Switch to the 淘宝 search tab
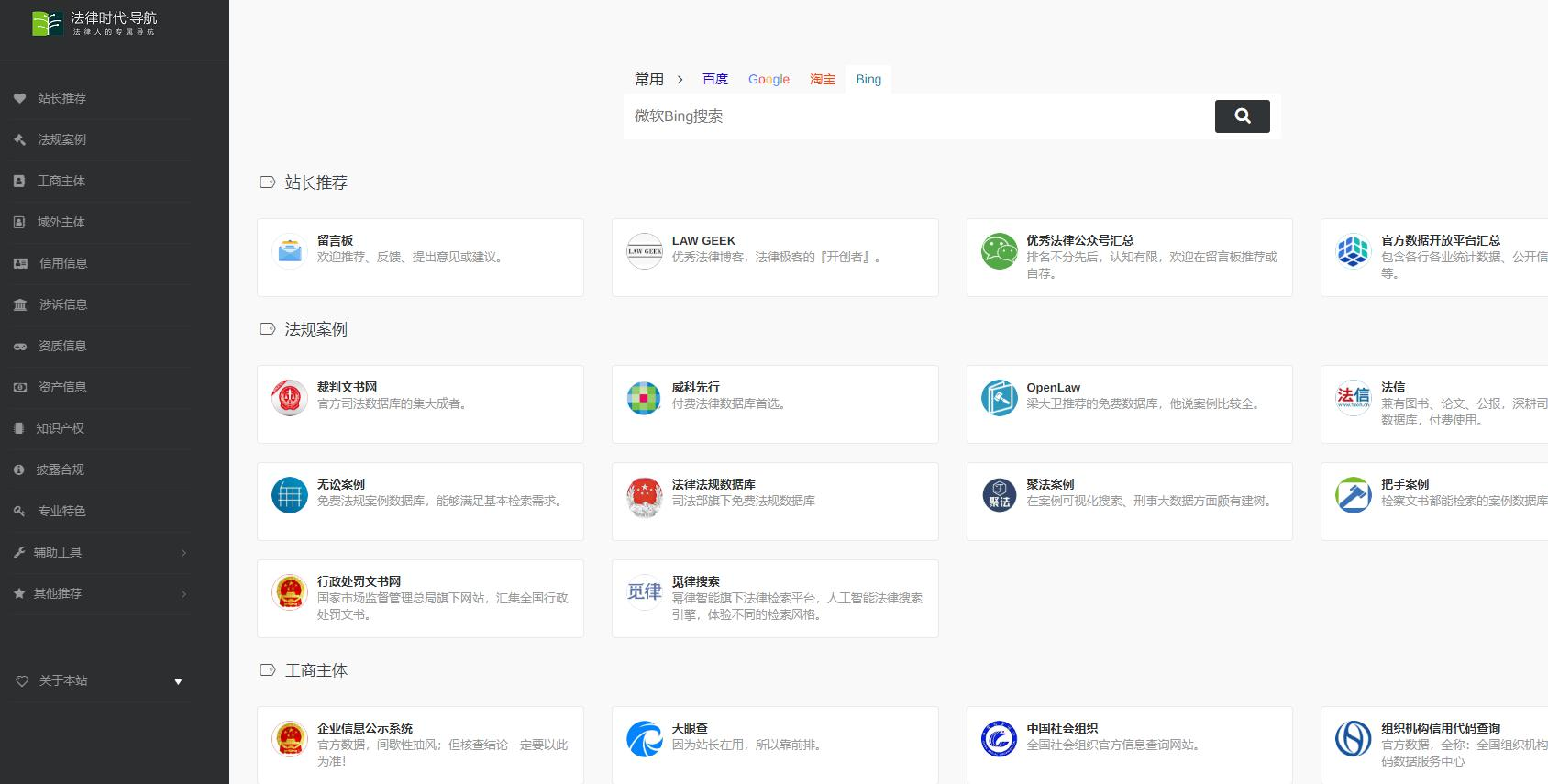The image size is (1548, 784). (823, 79)
